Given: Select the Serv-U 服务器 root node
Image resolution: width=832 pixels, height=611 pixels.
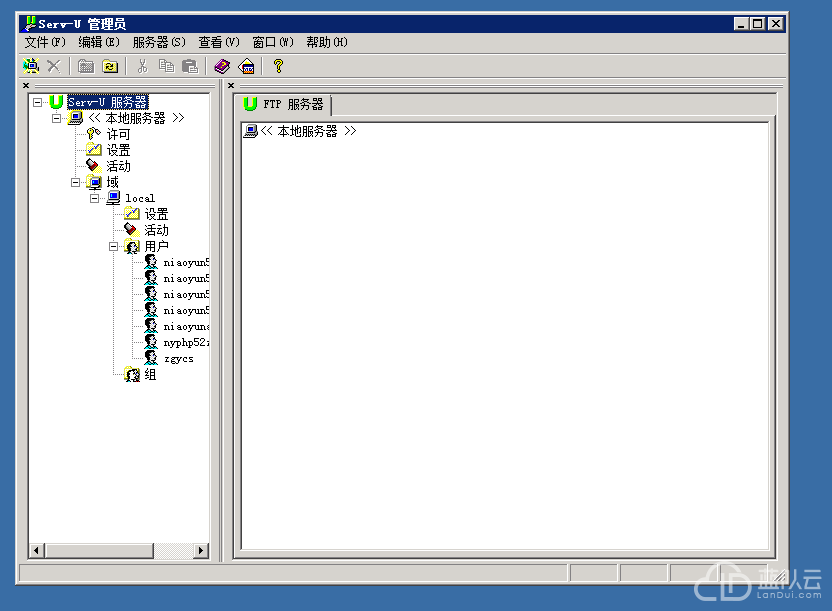Looking at the screenshot, I should pos(108,102).
